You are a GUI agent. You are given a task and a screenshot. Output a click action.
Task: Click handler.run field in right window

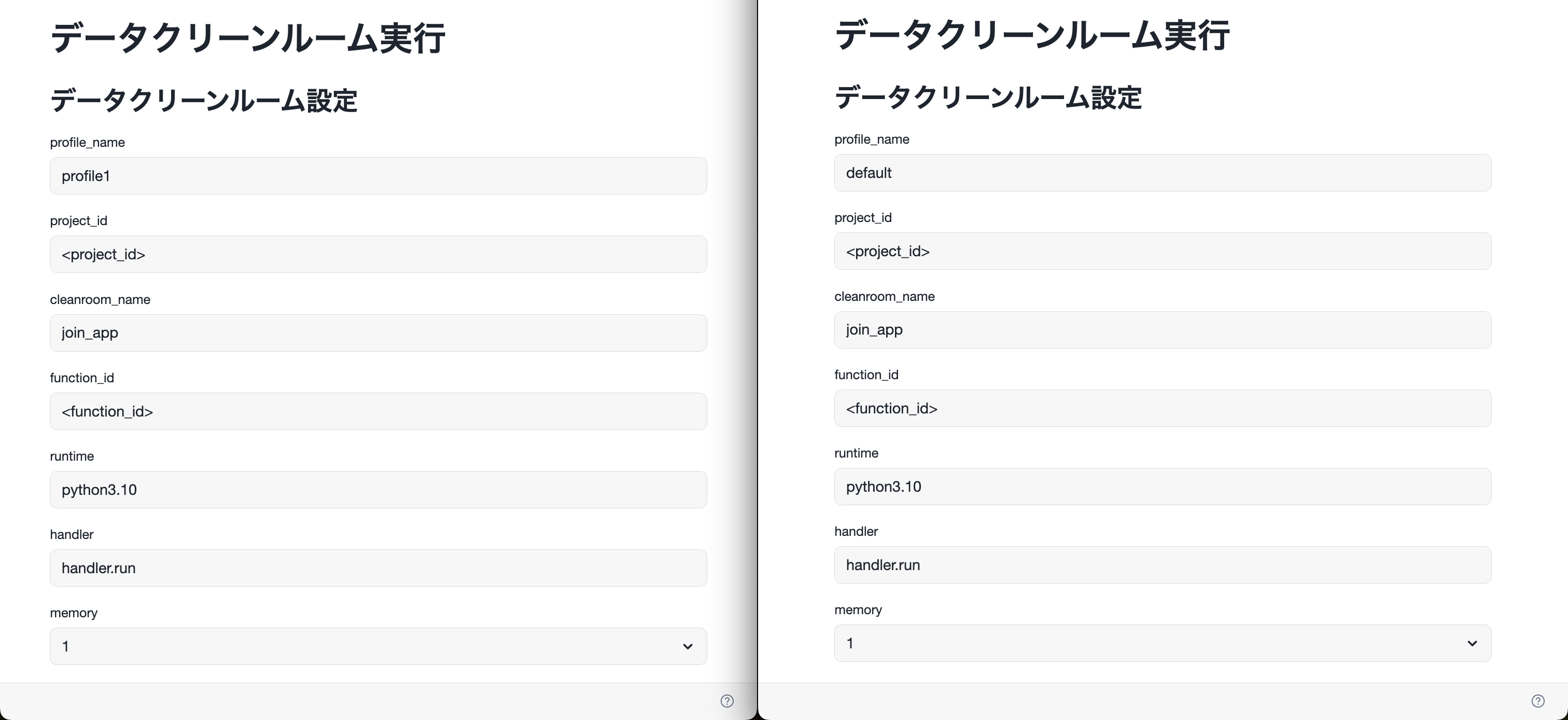click(1162, 565)
